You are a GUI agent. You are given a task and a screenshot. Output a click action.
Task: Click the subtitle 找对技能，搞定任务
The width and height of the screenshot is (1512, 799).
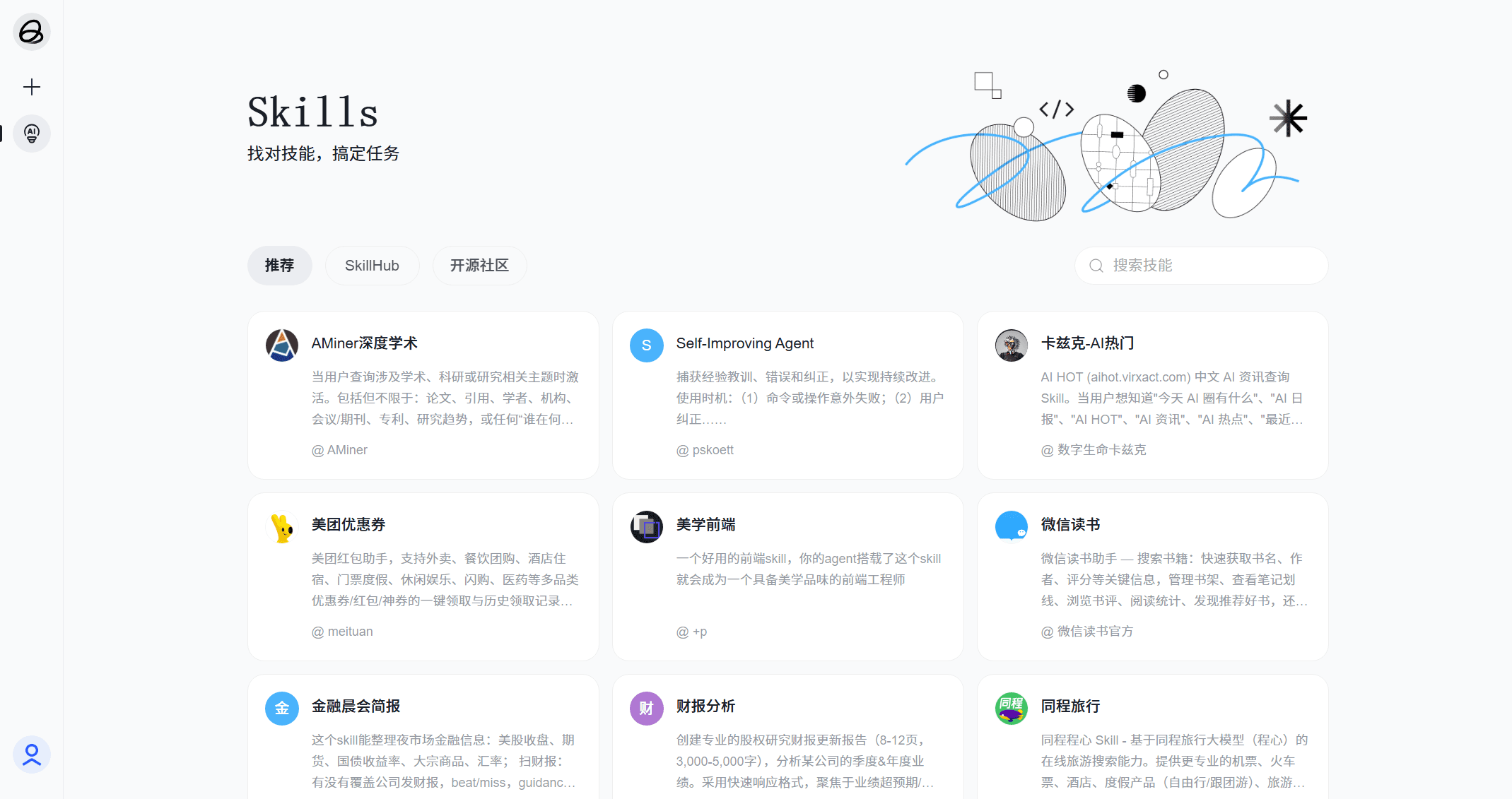click(x=324, y=153)
